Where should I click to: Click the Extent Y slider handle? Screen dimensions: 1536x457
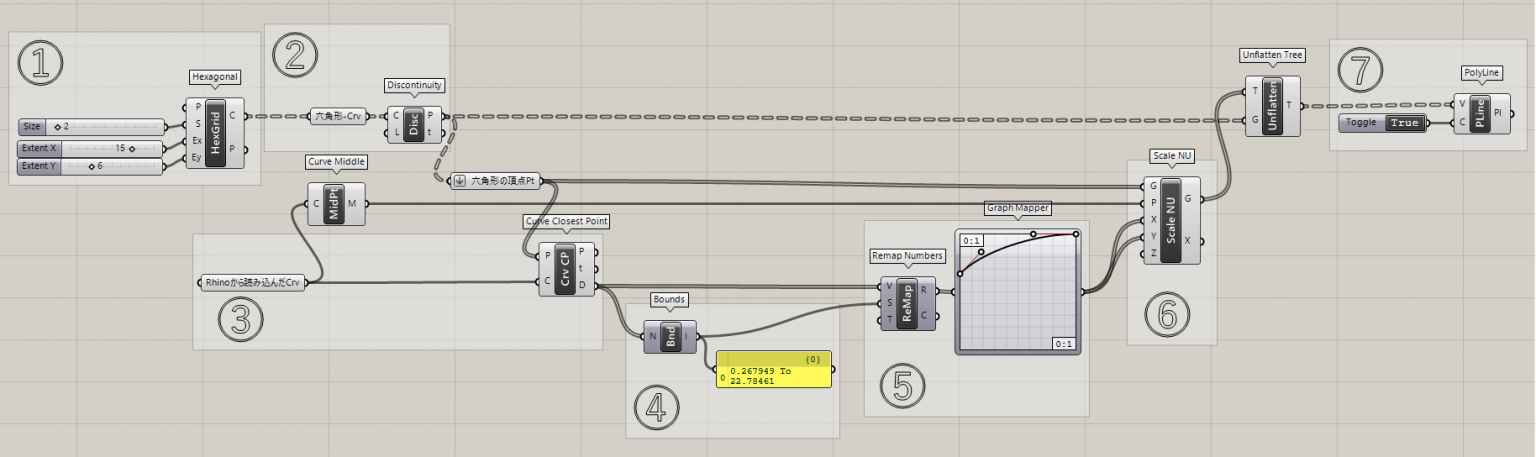(x=91, y=166)
